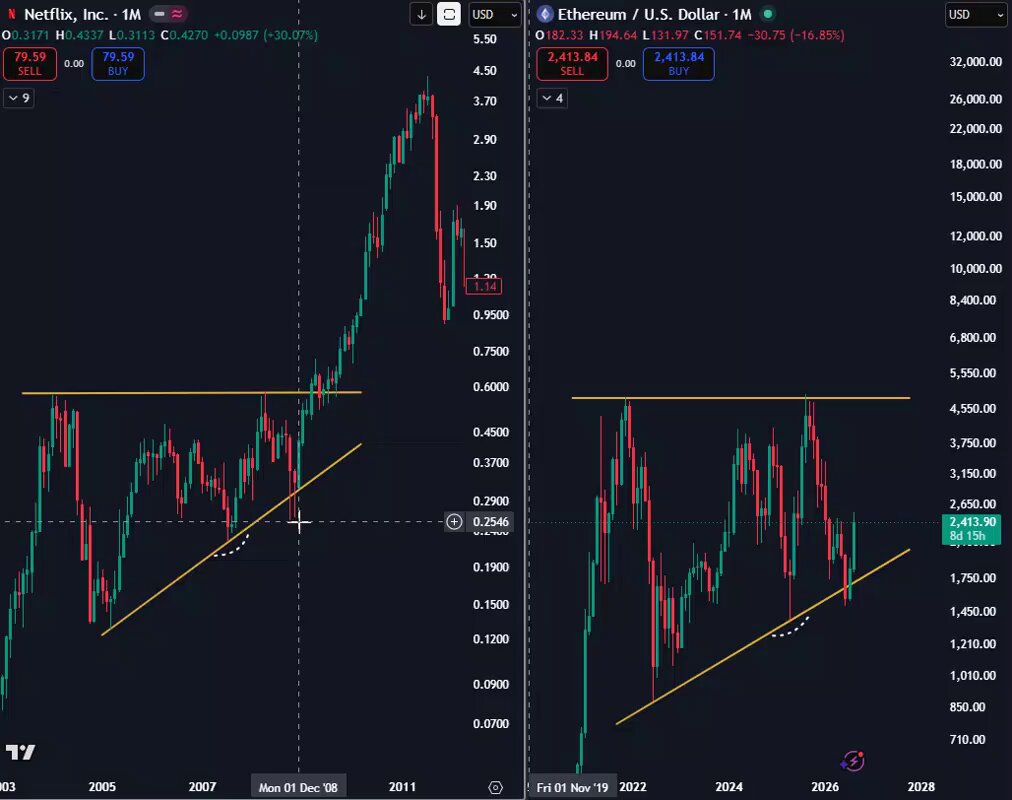Click 2028 on the Ethereum time axis

[x=921, y=787]
